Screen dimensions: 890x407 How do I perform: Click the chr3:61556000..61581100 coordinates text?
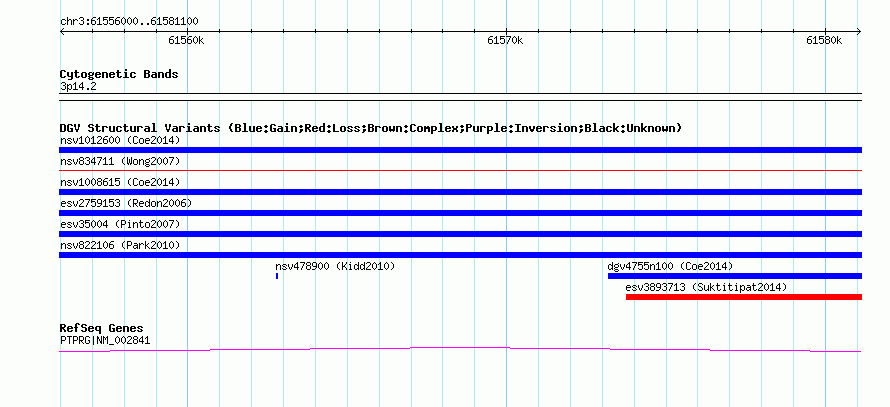[129, 22]
